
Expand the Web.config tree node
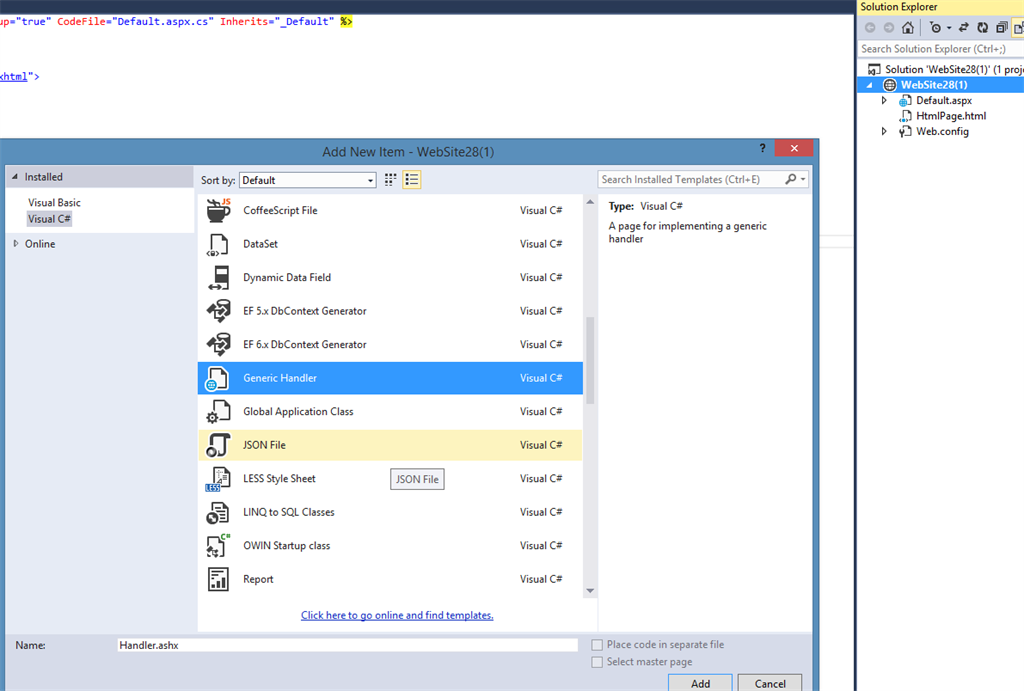[x=884, y=131]
